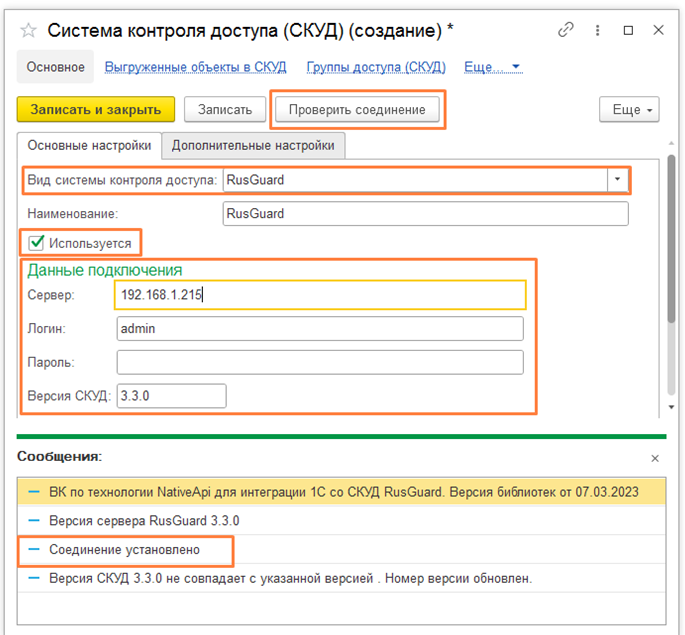The width and height of the screenshot is (685, 635).
Task: Switch to Дополнительные настройки tab
Action: pyautogui.click(x=253, y=145)
